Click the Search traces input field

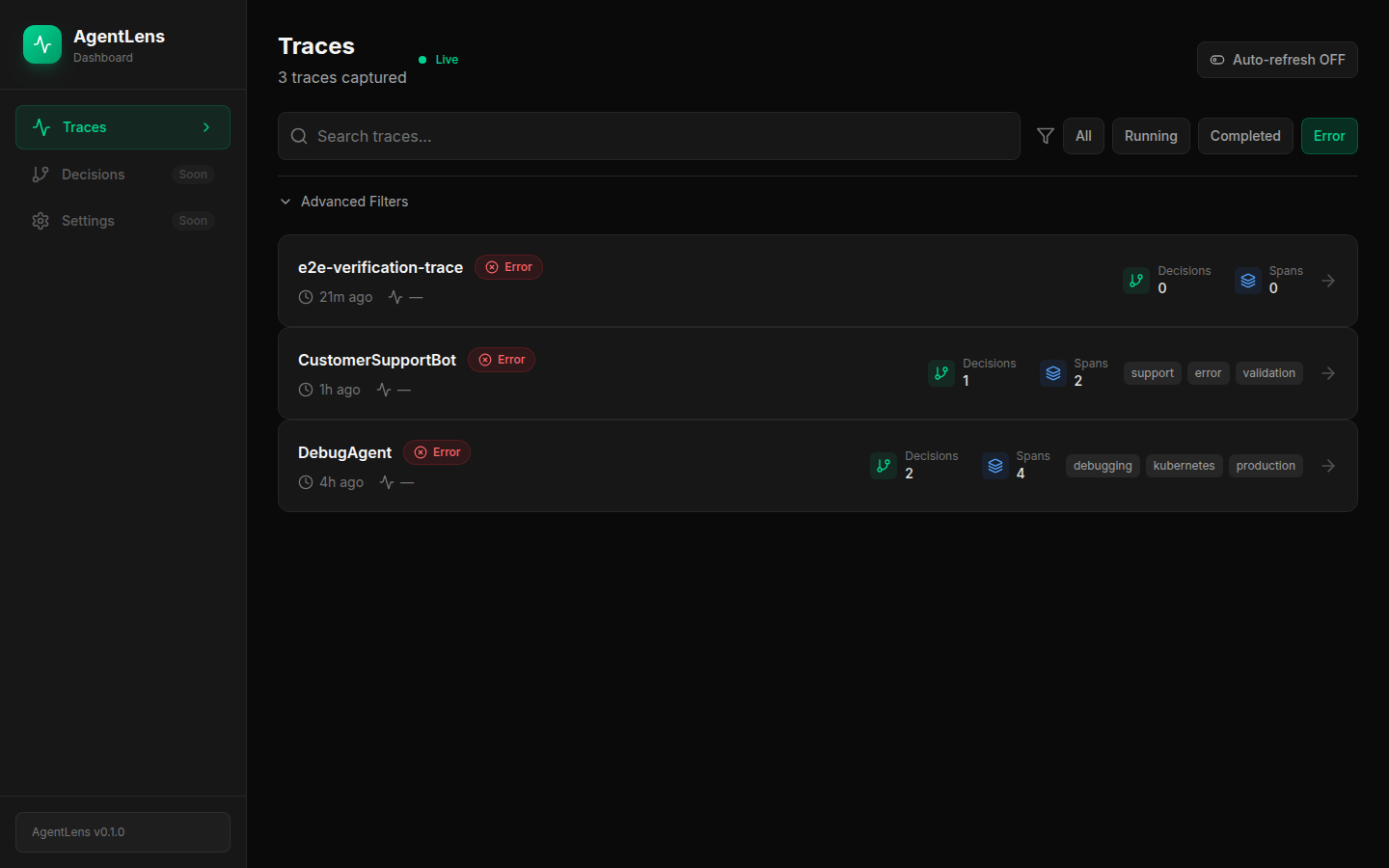tap(648, 136)
